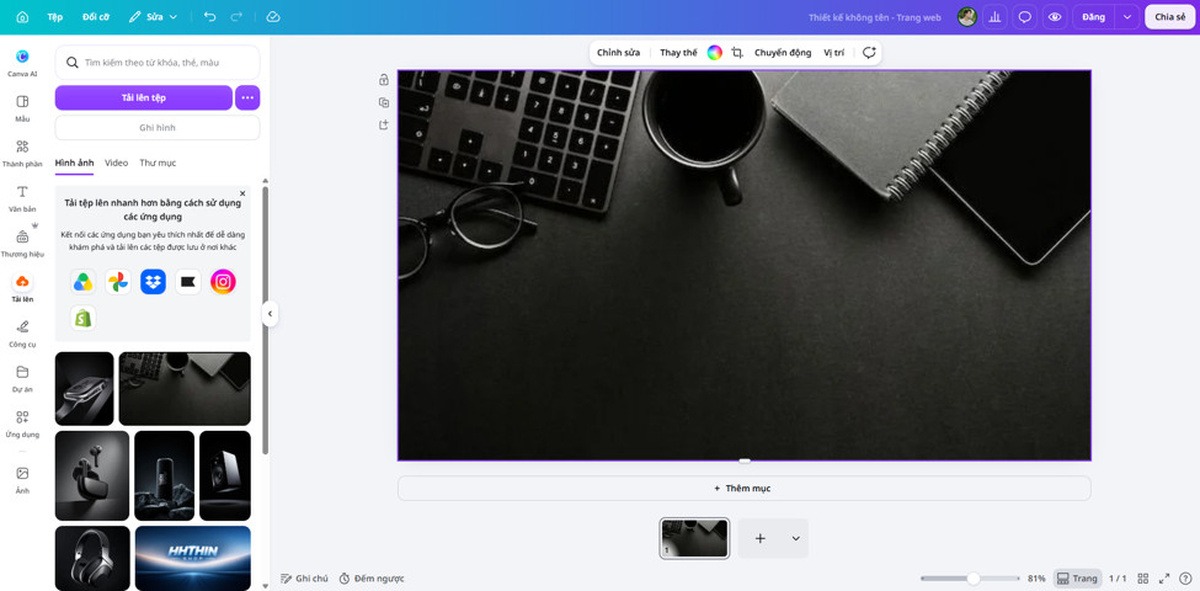Viewport: 1200px width, 591px height.
Task: Connect Dropbox app icon
Action: tap(153, 282)
